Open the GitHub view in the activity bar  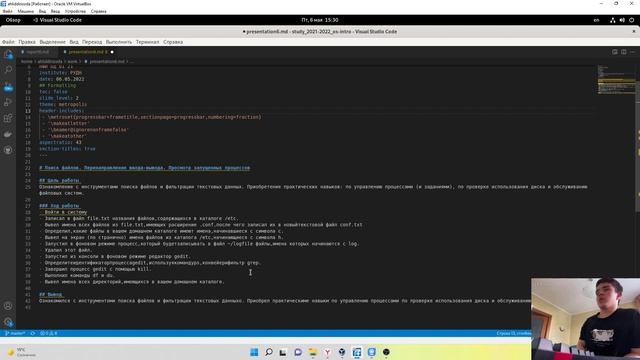coord(8,150)
